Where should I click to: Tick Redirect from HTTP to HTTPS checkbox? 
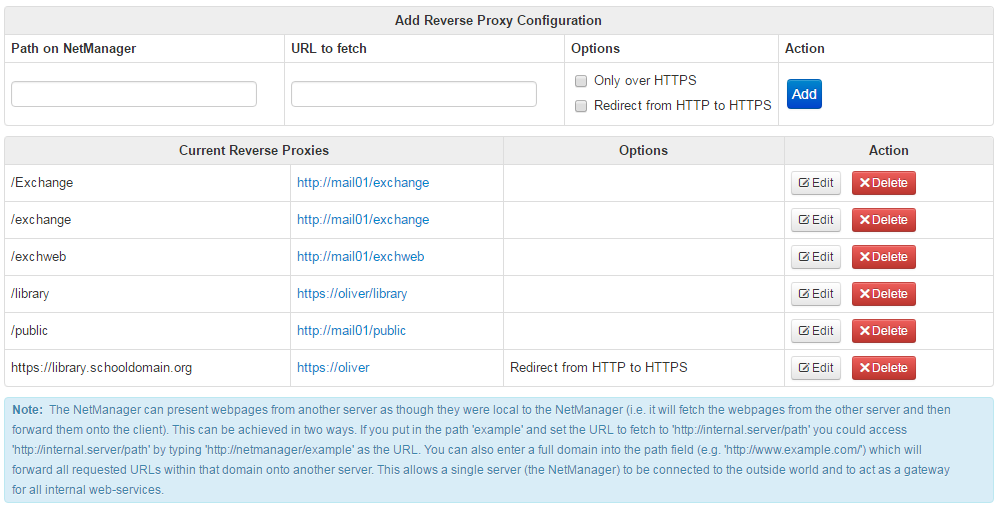581,106
